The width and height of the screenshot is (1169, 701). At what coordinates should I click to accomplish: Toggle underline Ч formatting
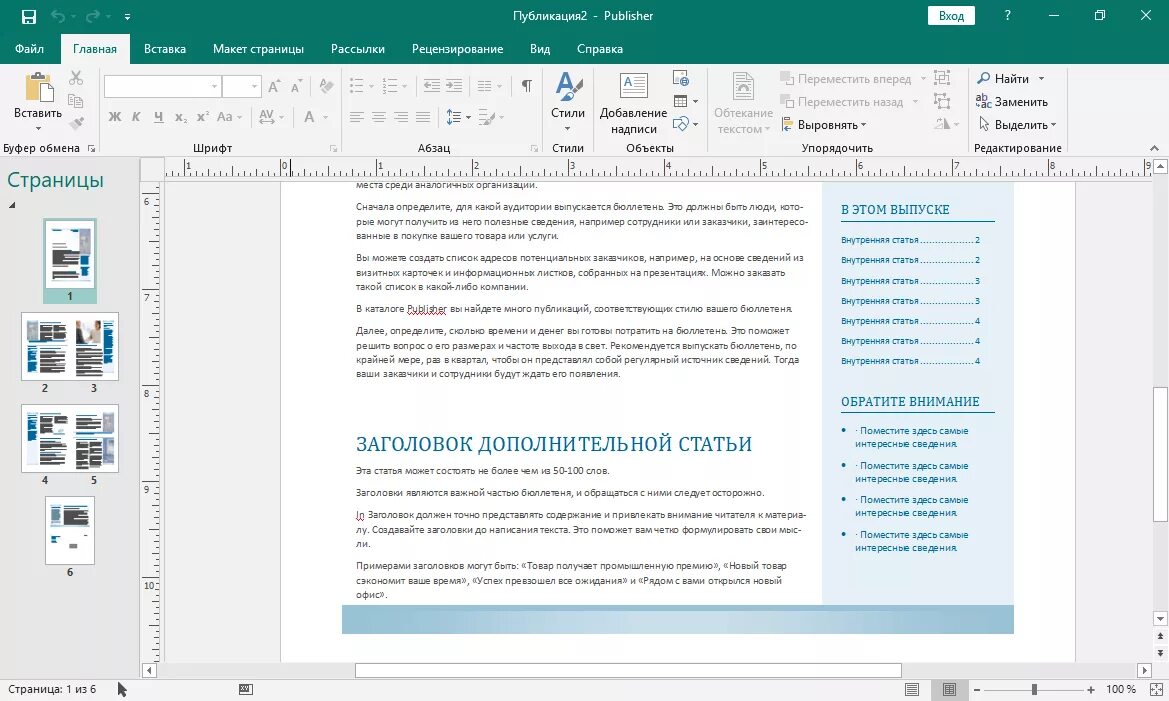click(159, 117)
